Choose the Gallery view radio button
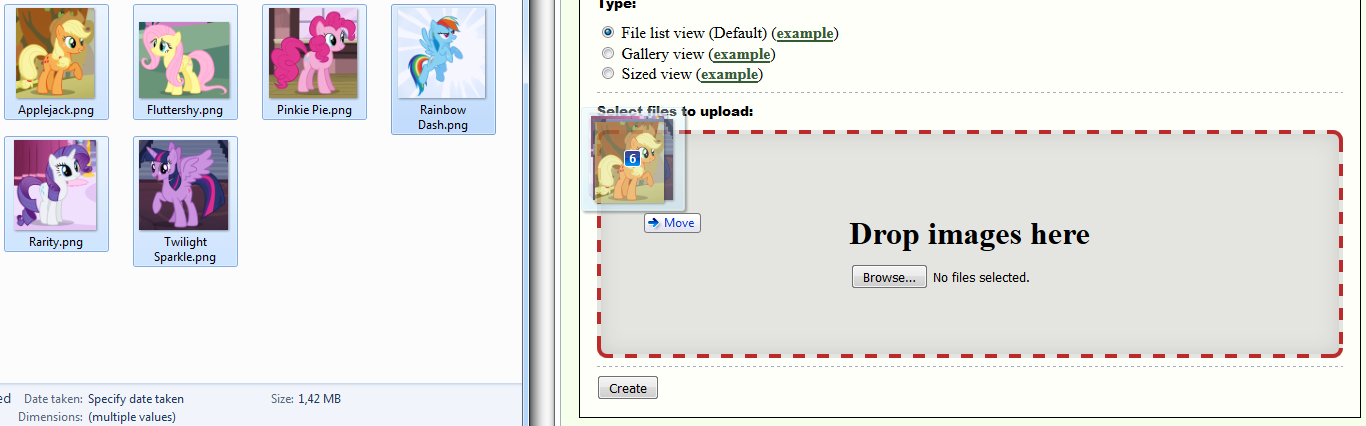Image resolution: width=1366 pixels, height=426 pixels. [608, 53]
